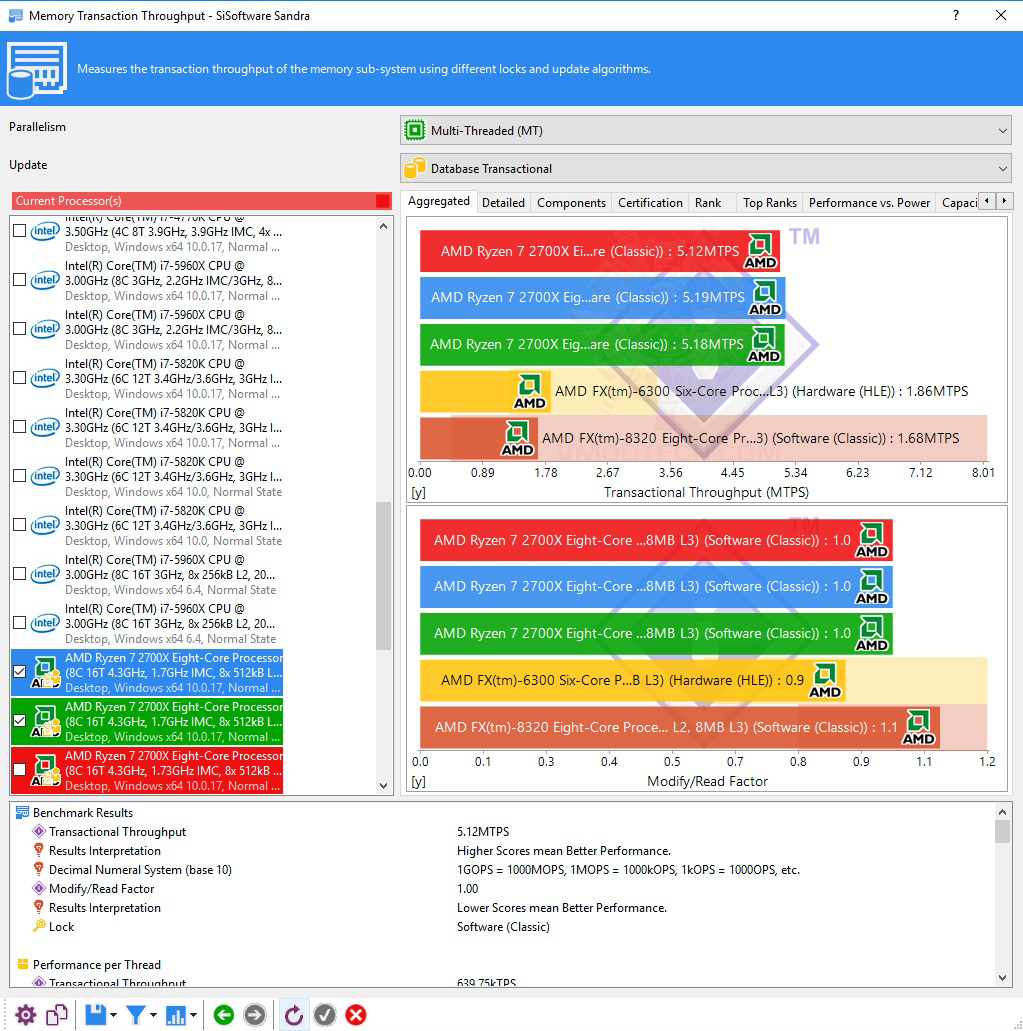Open the Certification tab
The width and height of the screenshot is (1023, 1031).
[x=650, y=203]
